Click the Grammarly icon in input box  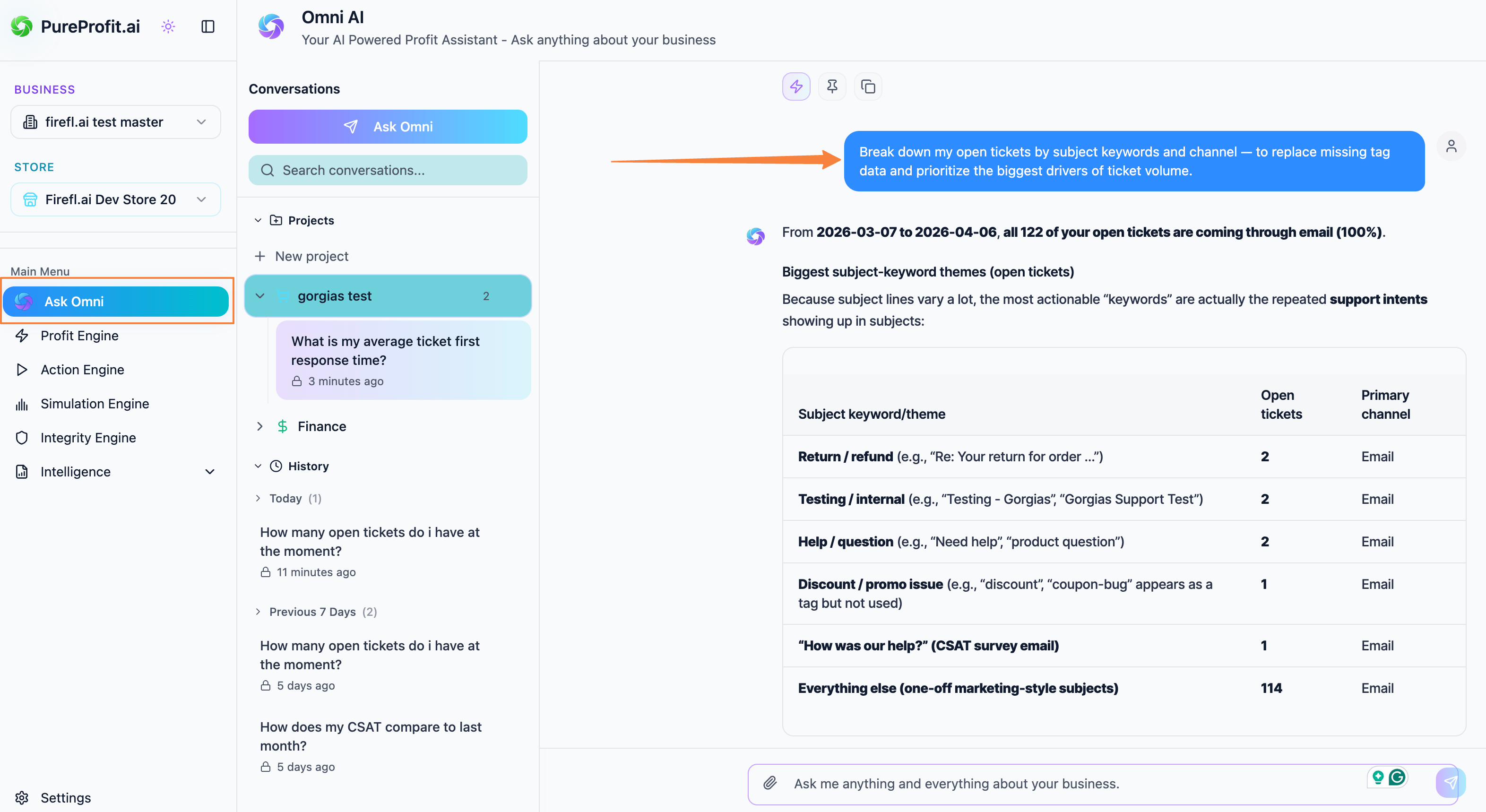click(1397, 777)
